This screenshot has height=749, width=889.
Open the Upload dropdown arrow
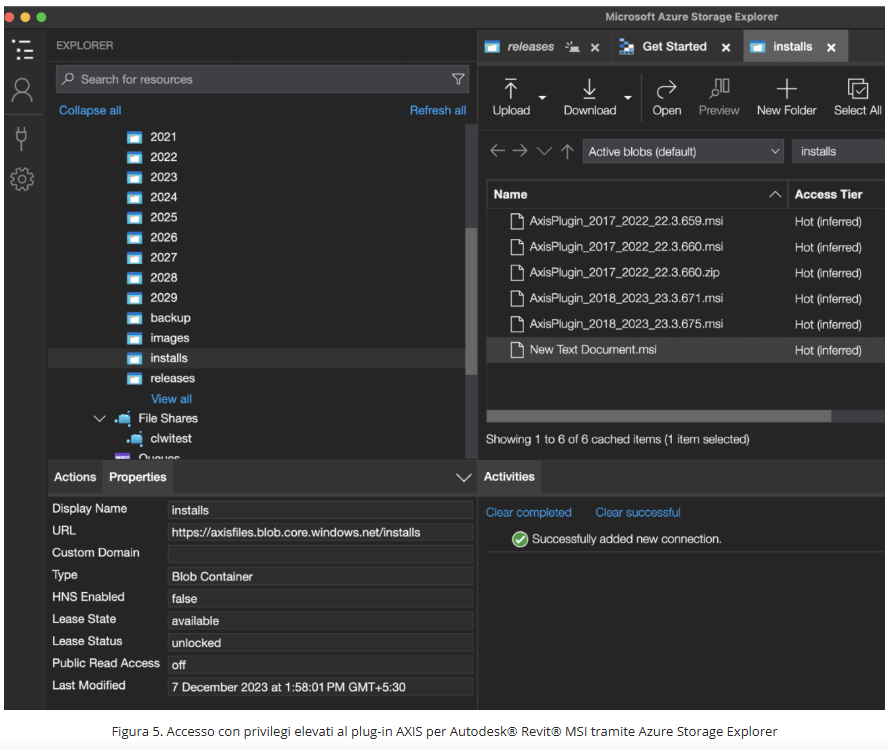543,98
